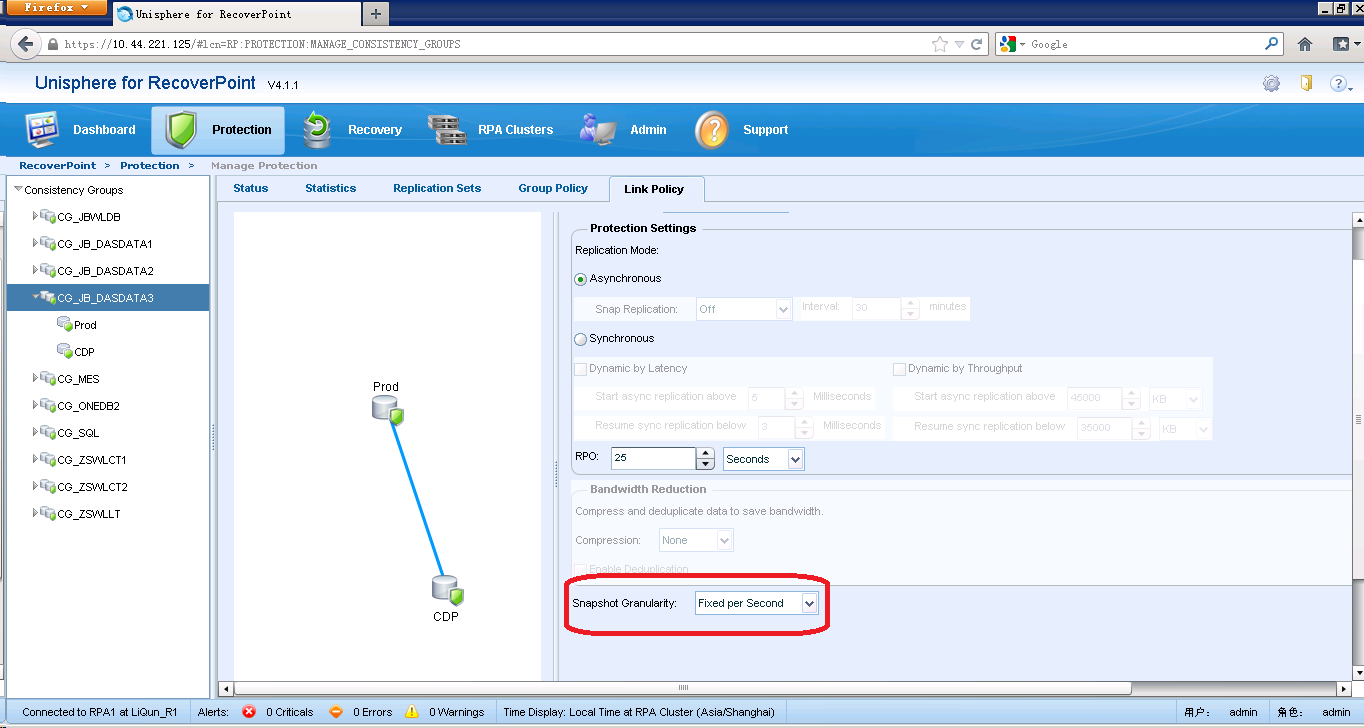Select the Asynchronous replication mode
This screenshot has width=1364, height=728.
[581, 279]
